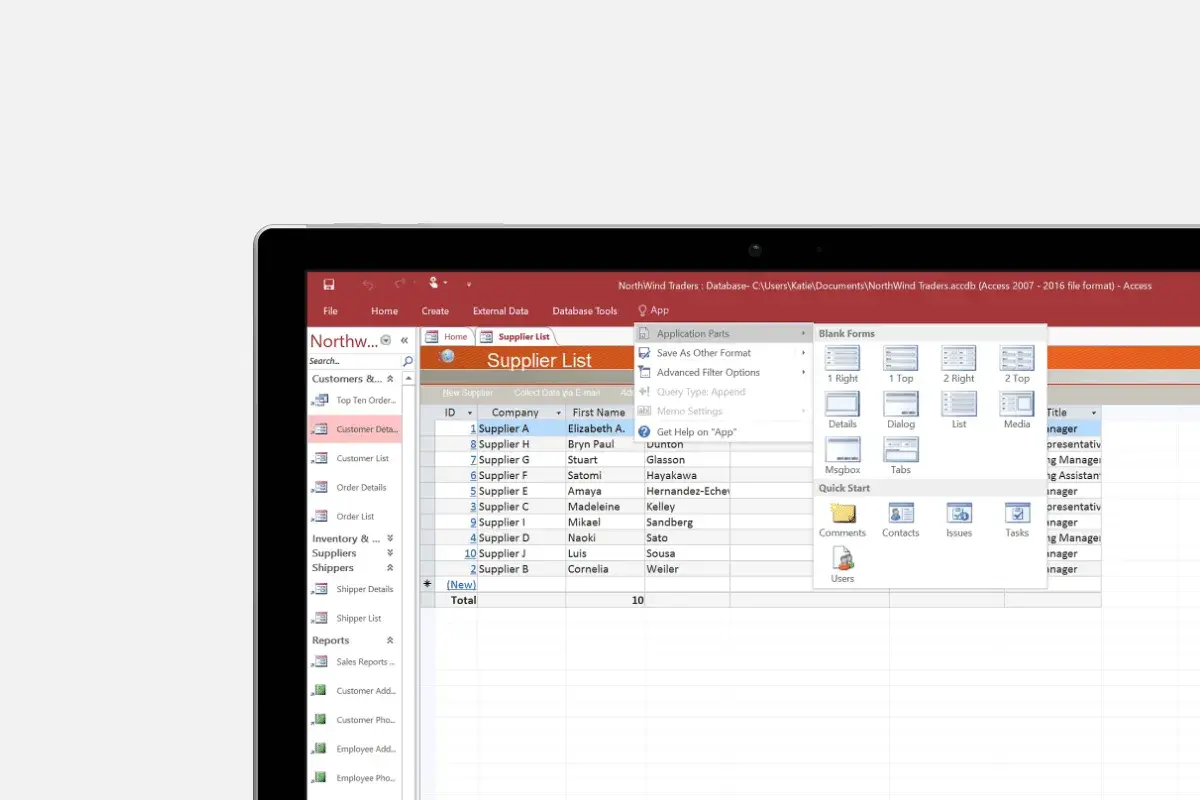
Task: Click the Undo arrow in the quick access toolbar
Action: point(369,285)
